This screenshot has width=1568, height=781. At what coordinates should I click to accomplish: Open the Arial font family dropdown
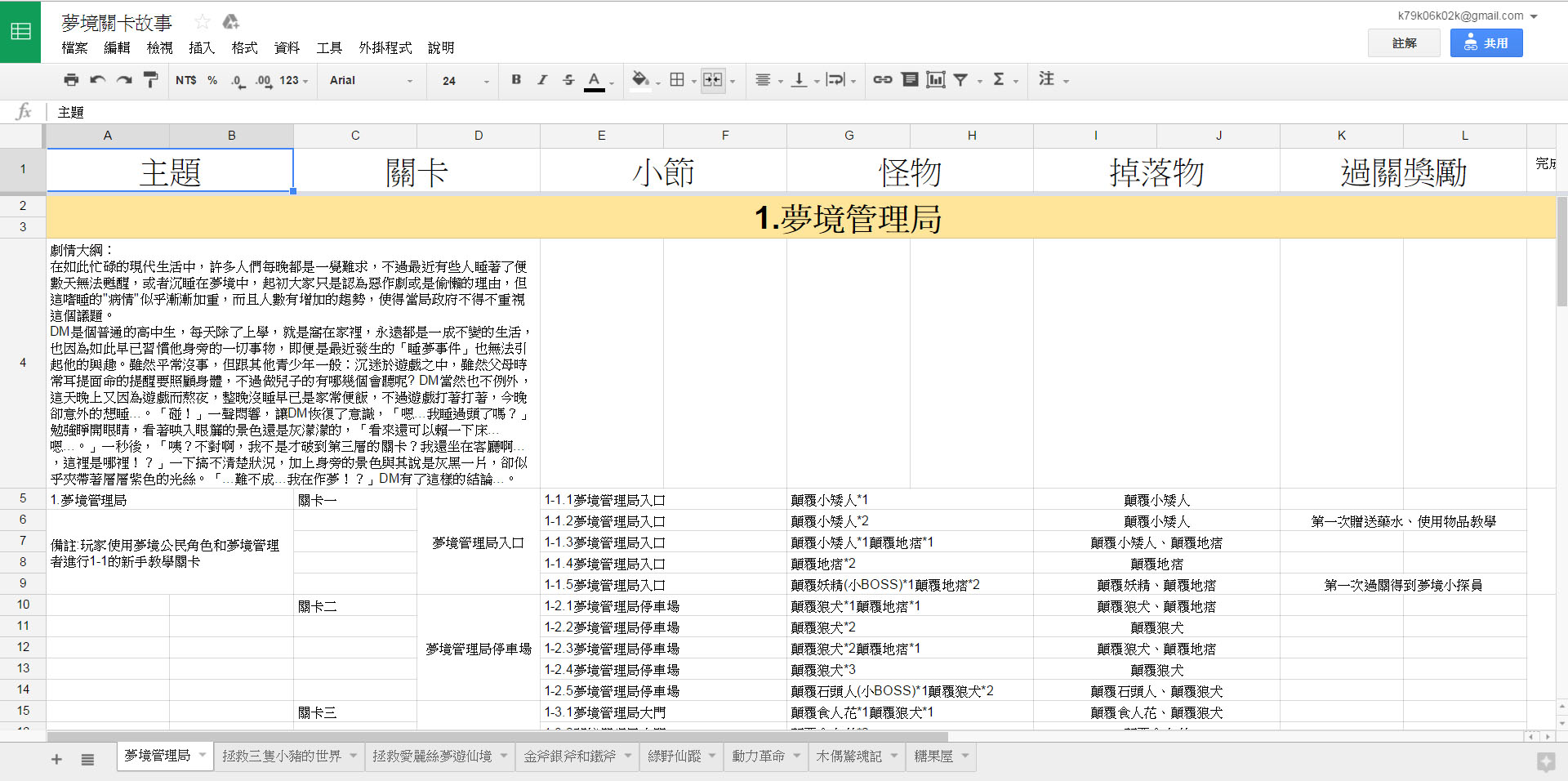click(371, 81)
